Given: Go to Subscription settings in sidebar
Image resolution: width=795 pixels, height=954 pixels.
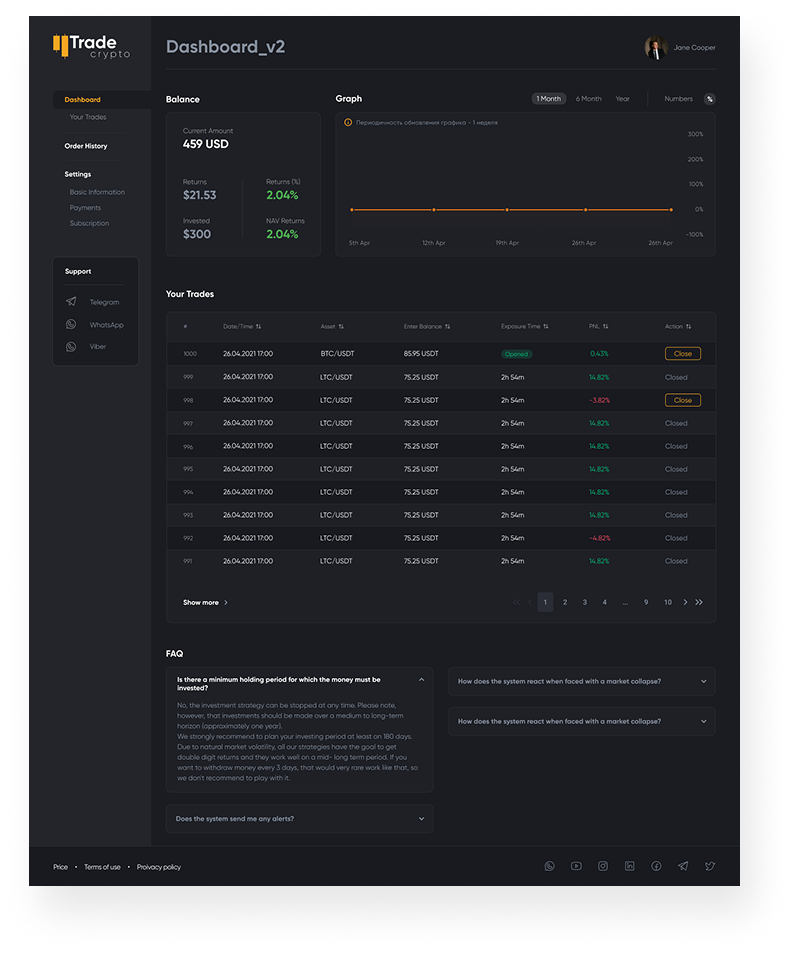Looking at the screenshot, I should point(89,223).
